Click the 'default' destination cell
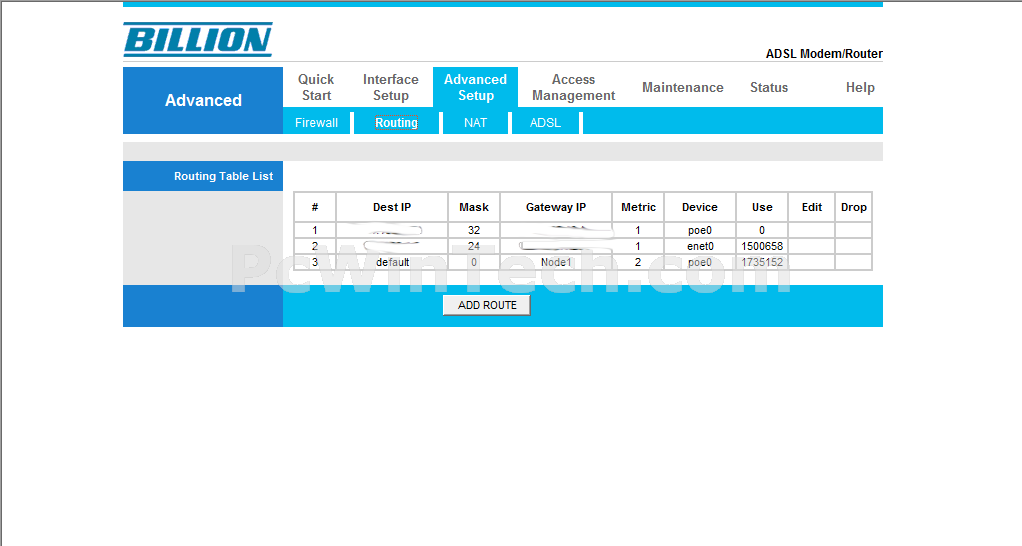The height and width of the screenshot is (546, 1022). [x=392, y=262]
